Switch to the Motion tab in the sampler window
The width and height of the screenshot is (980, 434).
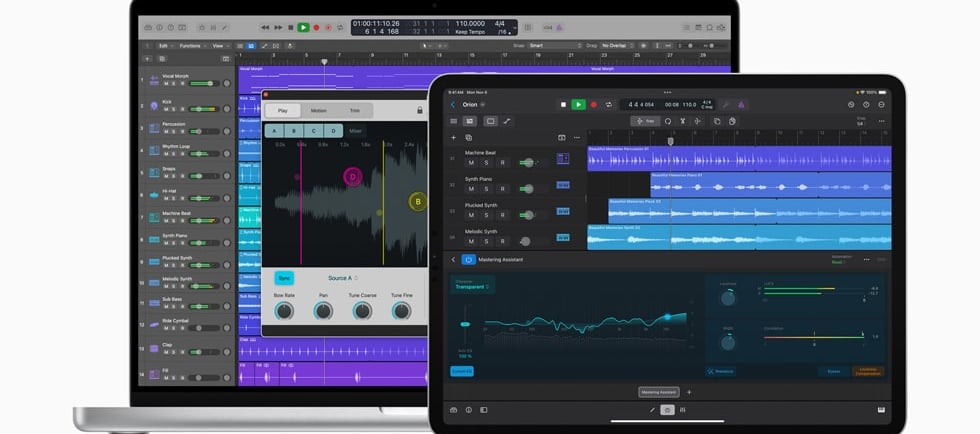click(319, 111)
